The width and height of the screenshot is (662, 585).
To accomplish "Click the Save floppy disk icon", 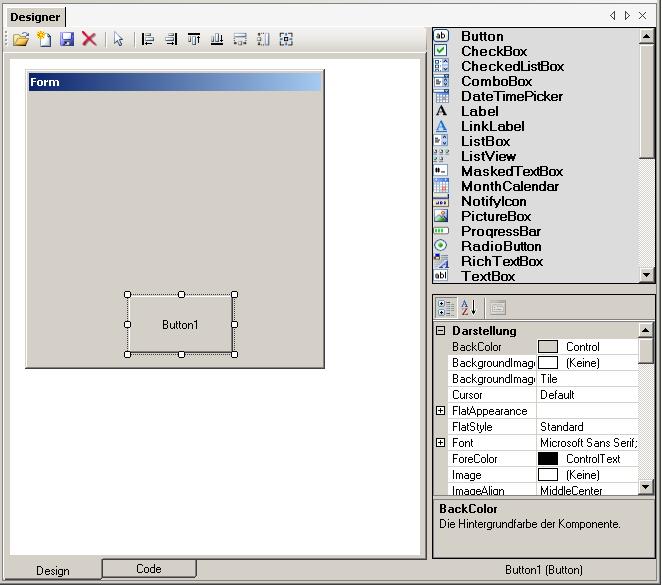I will coord(67,39).
